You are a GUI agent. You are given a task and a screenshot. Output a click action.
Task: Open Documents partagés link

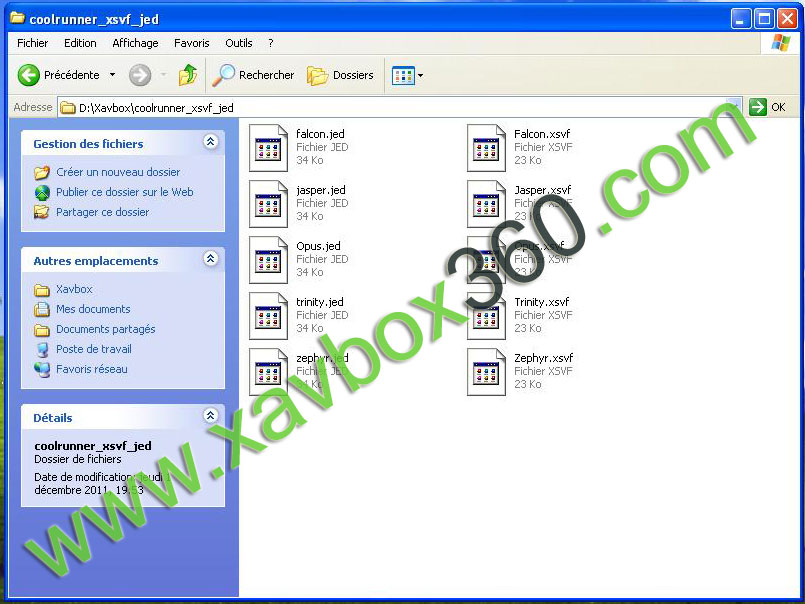coord(106,329)
